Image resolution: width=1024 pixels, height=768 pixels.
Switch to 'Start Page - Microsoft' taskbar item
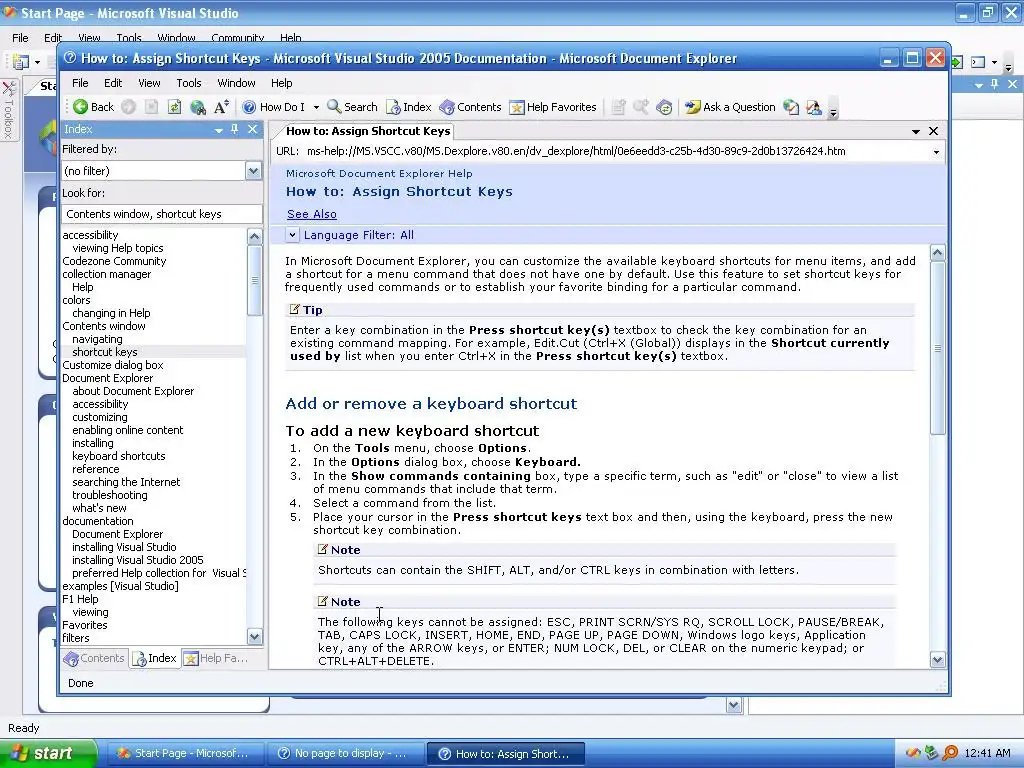pos(185,753)
